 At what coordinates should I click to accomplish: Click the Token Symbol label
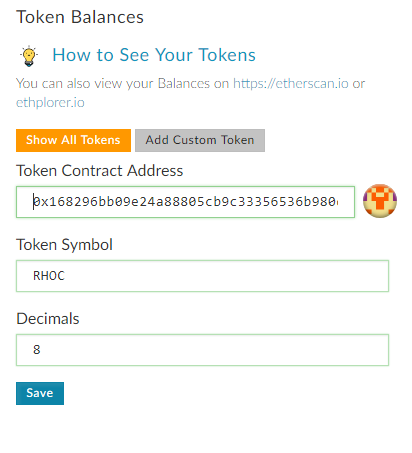(x=64, y=245)
